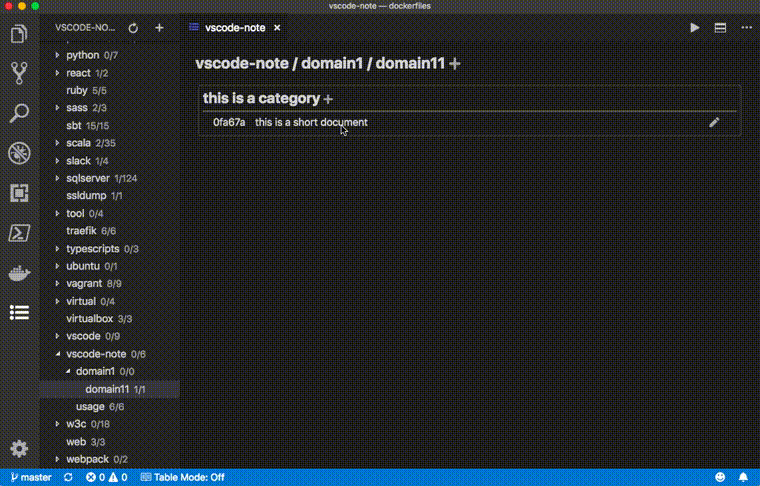Image resolution: width=760 pixels, height=486 pixels.
Task: Synchronize changes in status bar
Action: 68,477
